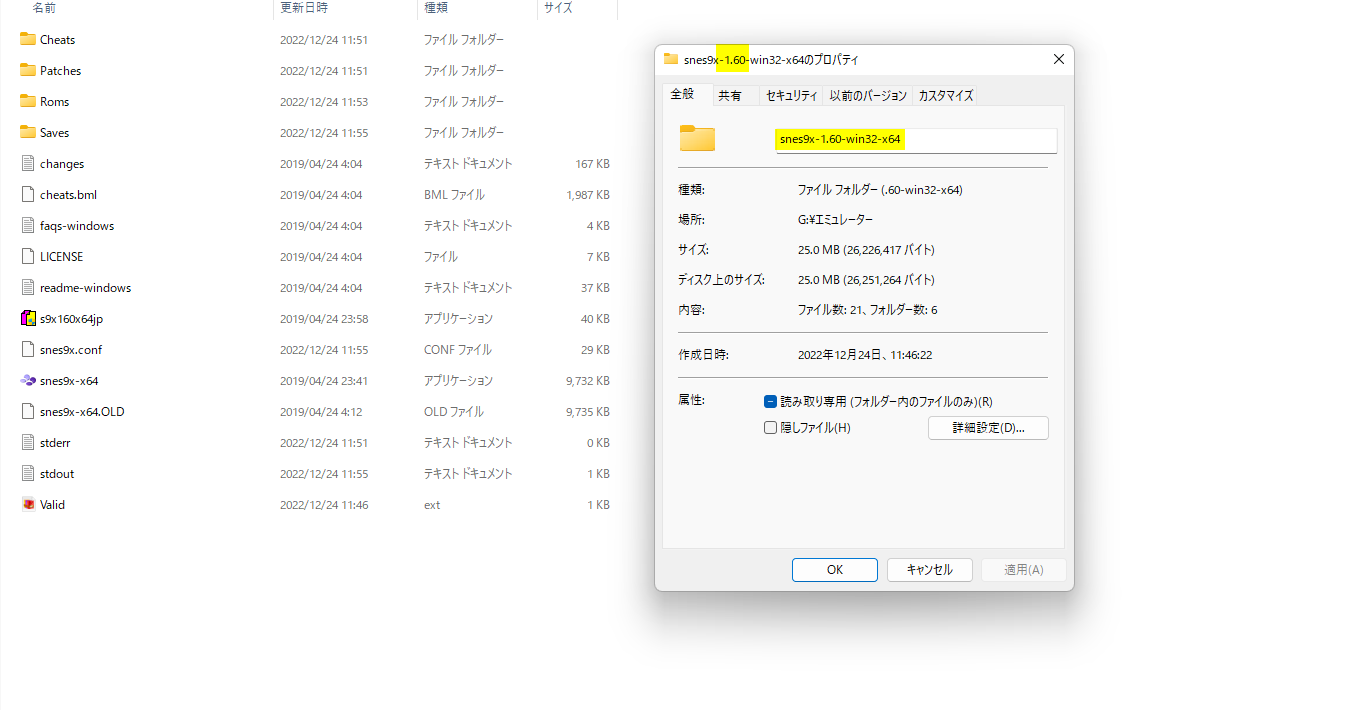Click the キャンセル button

[930, 570]
